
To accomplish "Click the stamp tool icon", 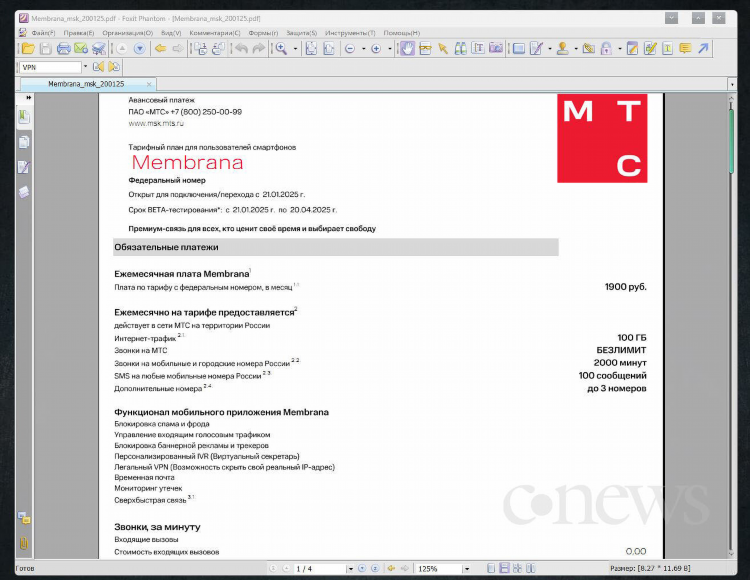I will tap(563, 49).
